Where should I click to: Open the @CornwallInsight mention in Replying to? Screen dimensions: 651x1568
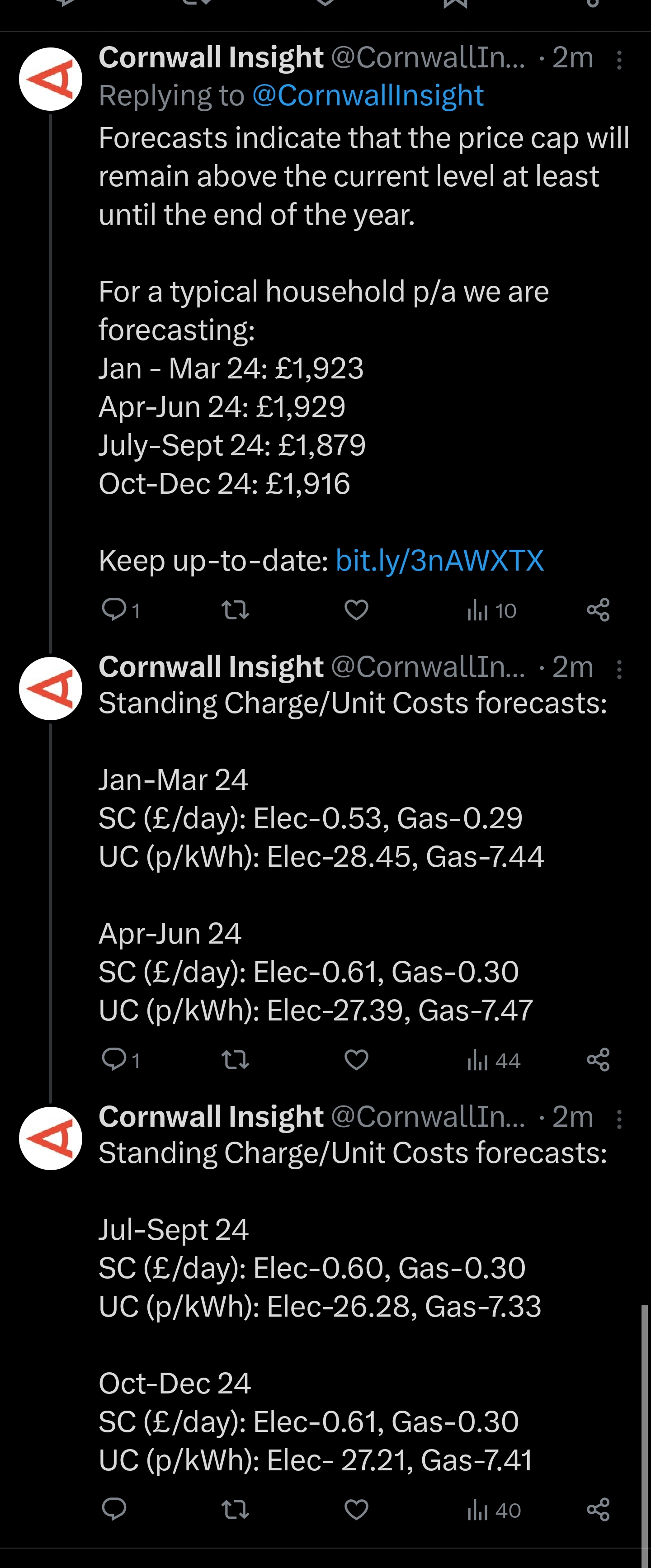click(368, 95)
